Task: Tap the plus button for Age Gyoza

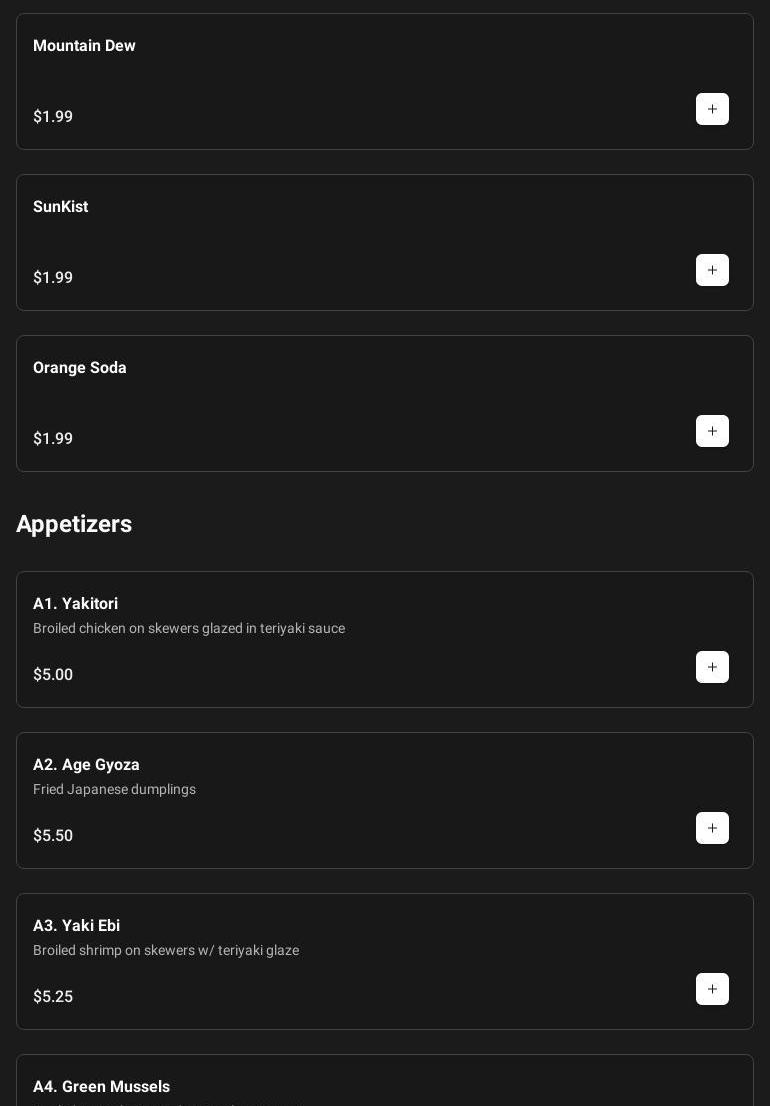Action: 712,828
